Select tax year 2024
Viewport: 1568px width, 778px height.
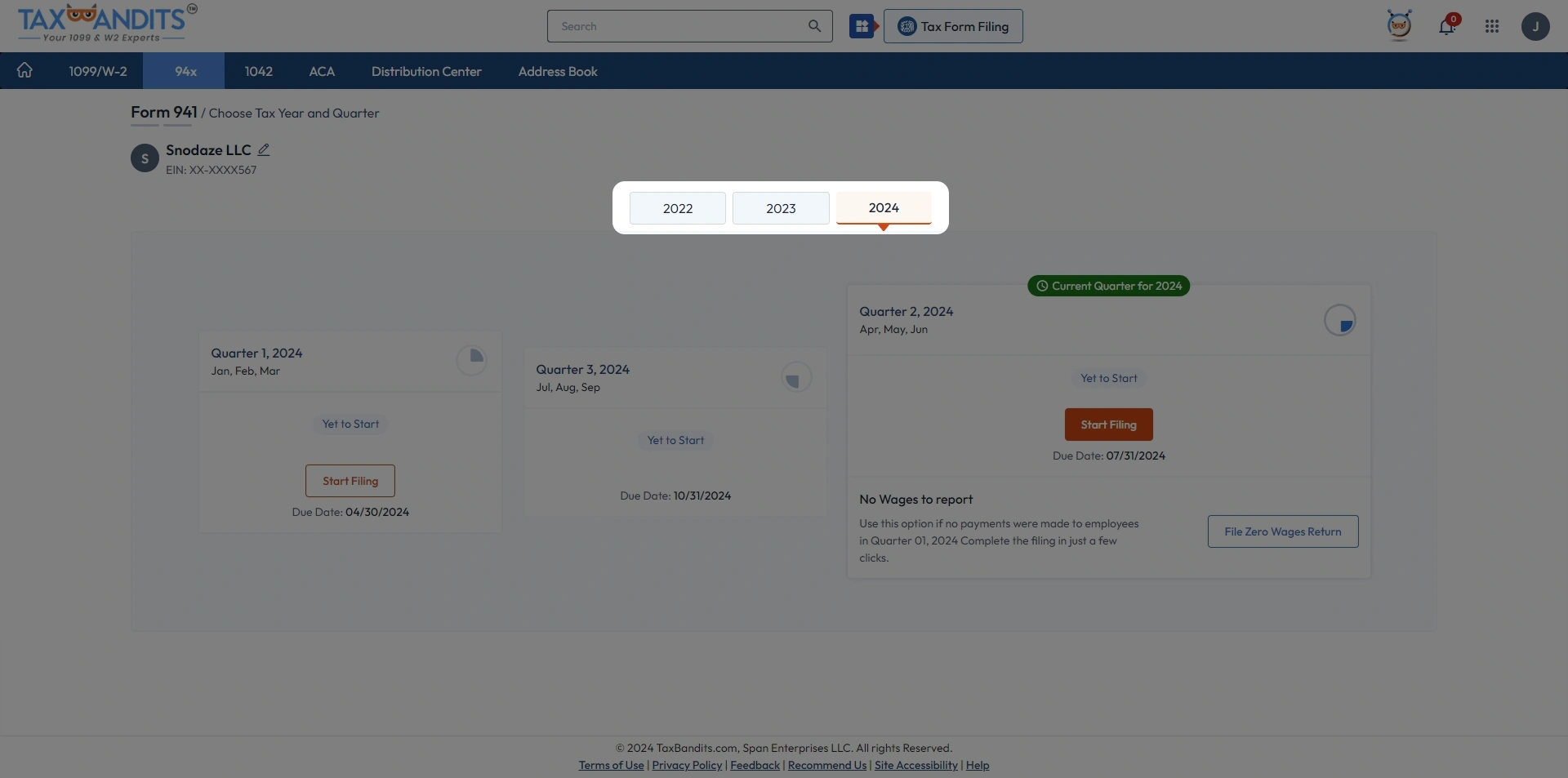click(x=884, y=208)
